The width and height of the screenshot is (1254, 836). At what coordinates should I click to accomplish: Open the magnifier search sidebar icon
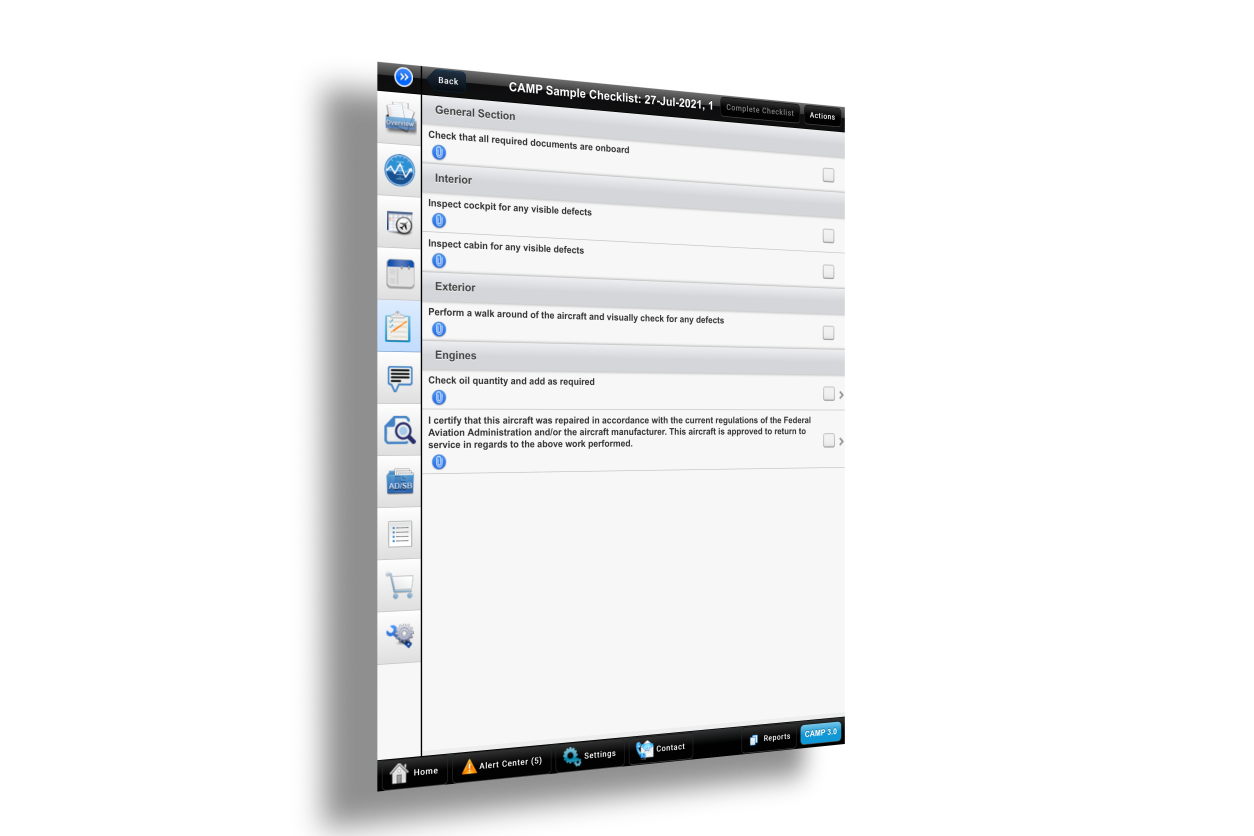(x=399, y=431)
